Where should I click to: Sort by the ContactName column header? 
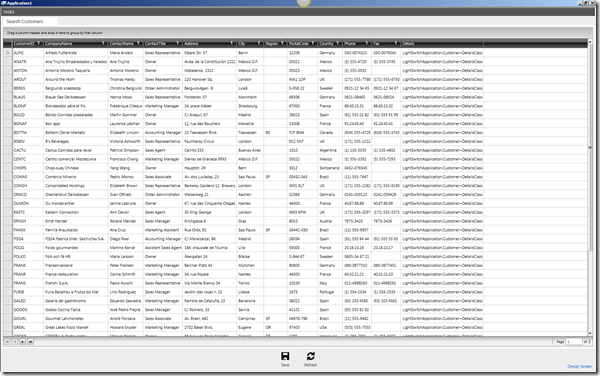click(122, 44)
